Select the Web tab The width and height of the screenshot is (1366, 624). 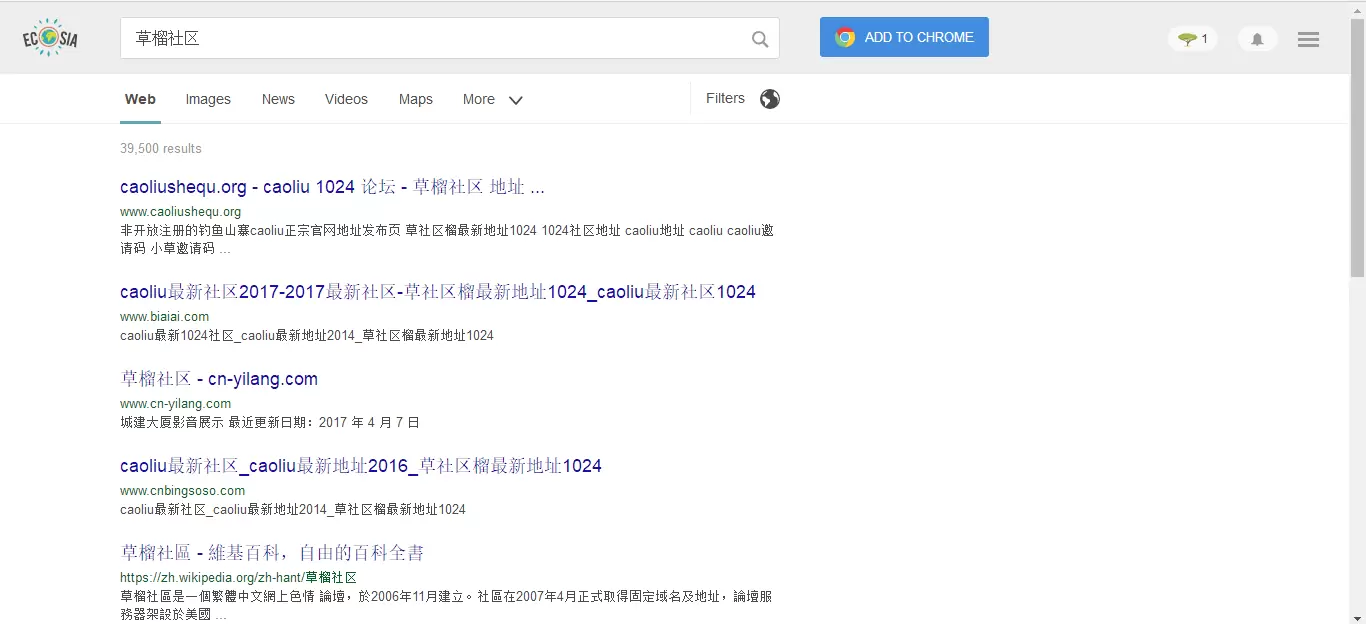[140, 99]
